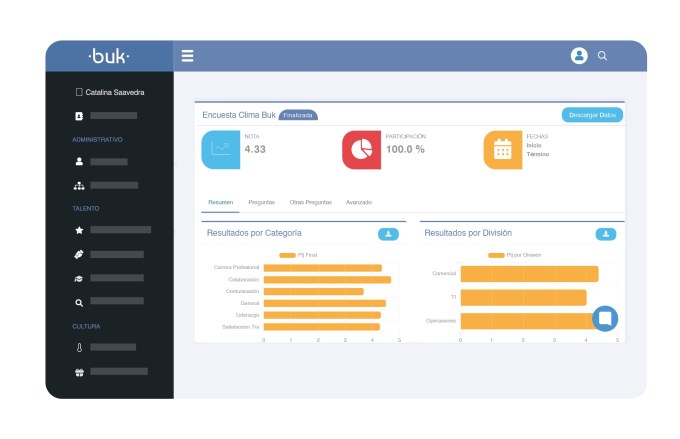The height and width of the screenshot is (439, 680).
Task: Select the Avanzado tab
Action: coord(359,202)
